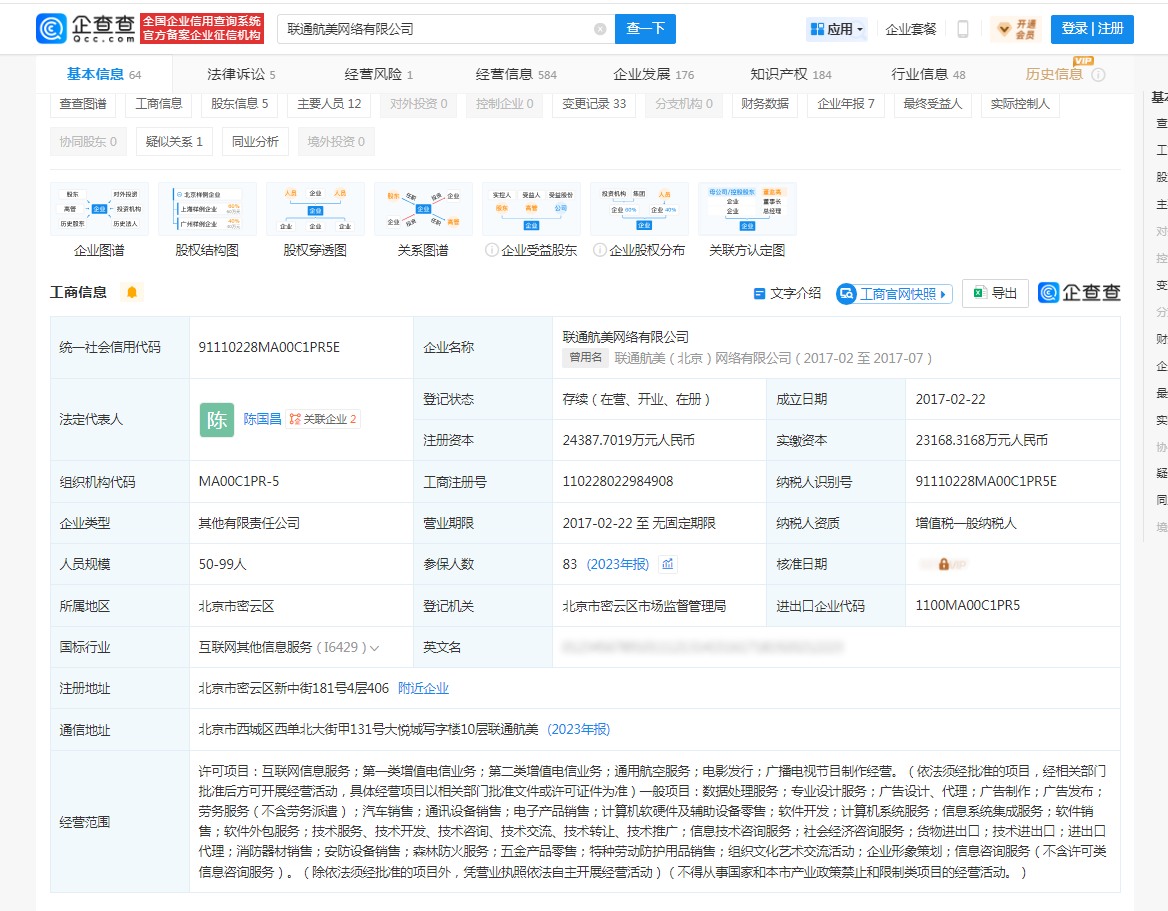Click the 文字介绍 link
The width and height of the screenshot is (1168, 911).
pos(787,293)
